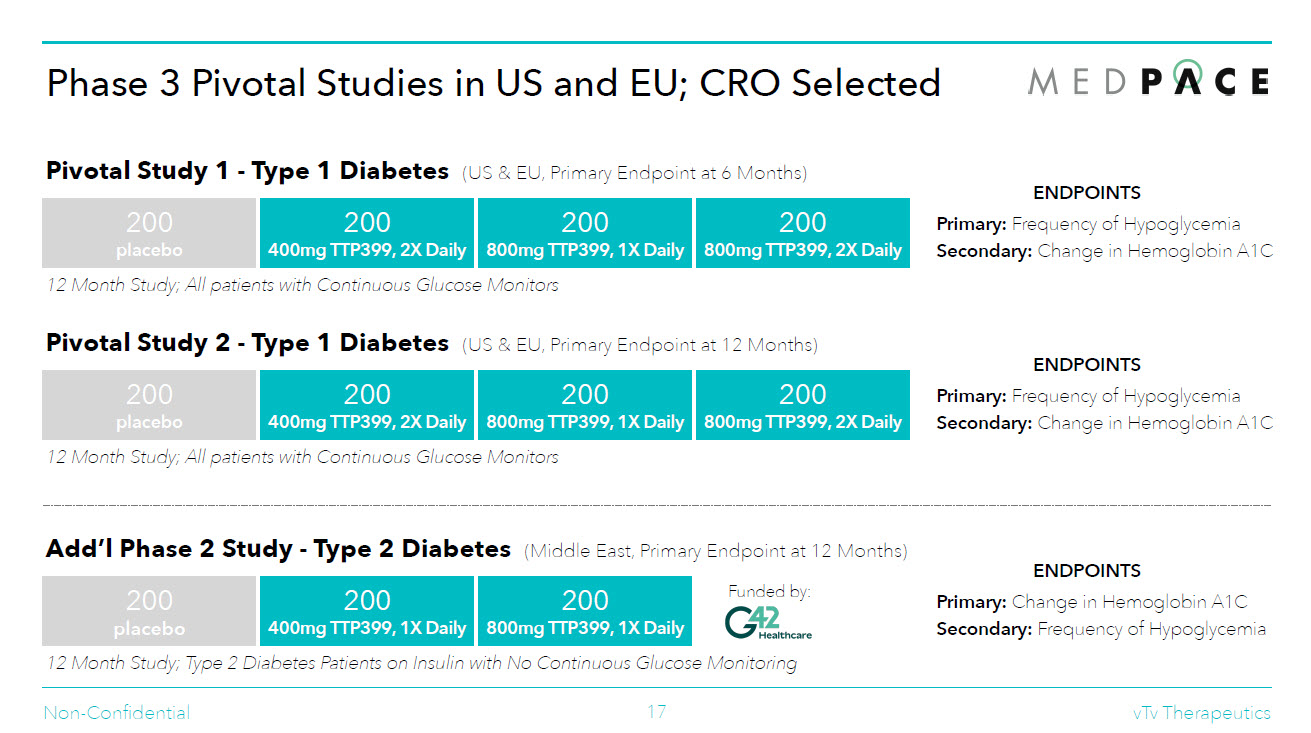The image size is (1311, 733).
Task: Click the Pivotal Study 1 - Type 1 Diabetes heading
Action: click(x=247, y=171)
